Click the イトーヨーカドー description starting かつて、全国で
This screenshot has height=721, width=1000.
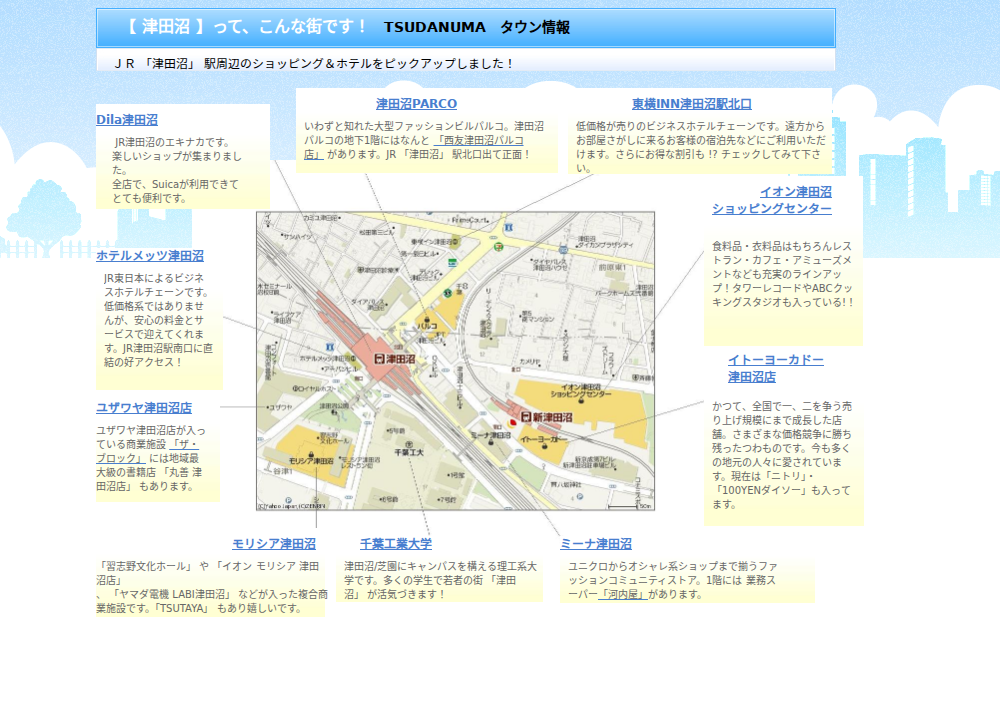coord(782,455)
